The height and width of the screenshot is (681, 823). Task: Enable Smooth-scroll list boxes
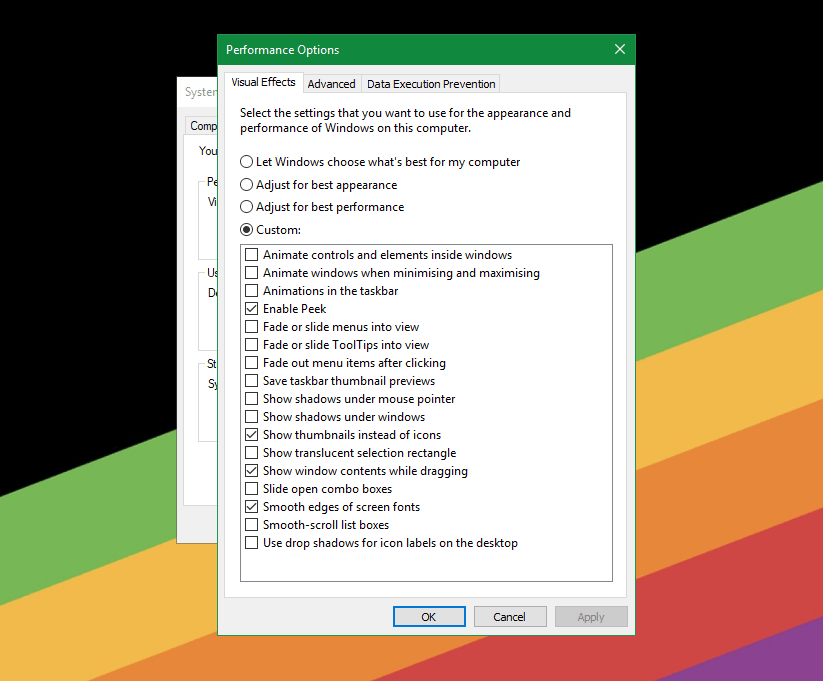[x=251, y=525]
